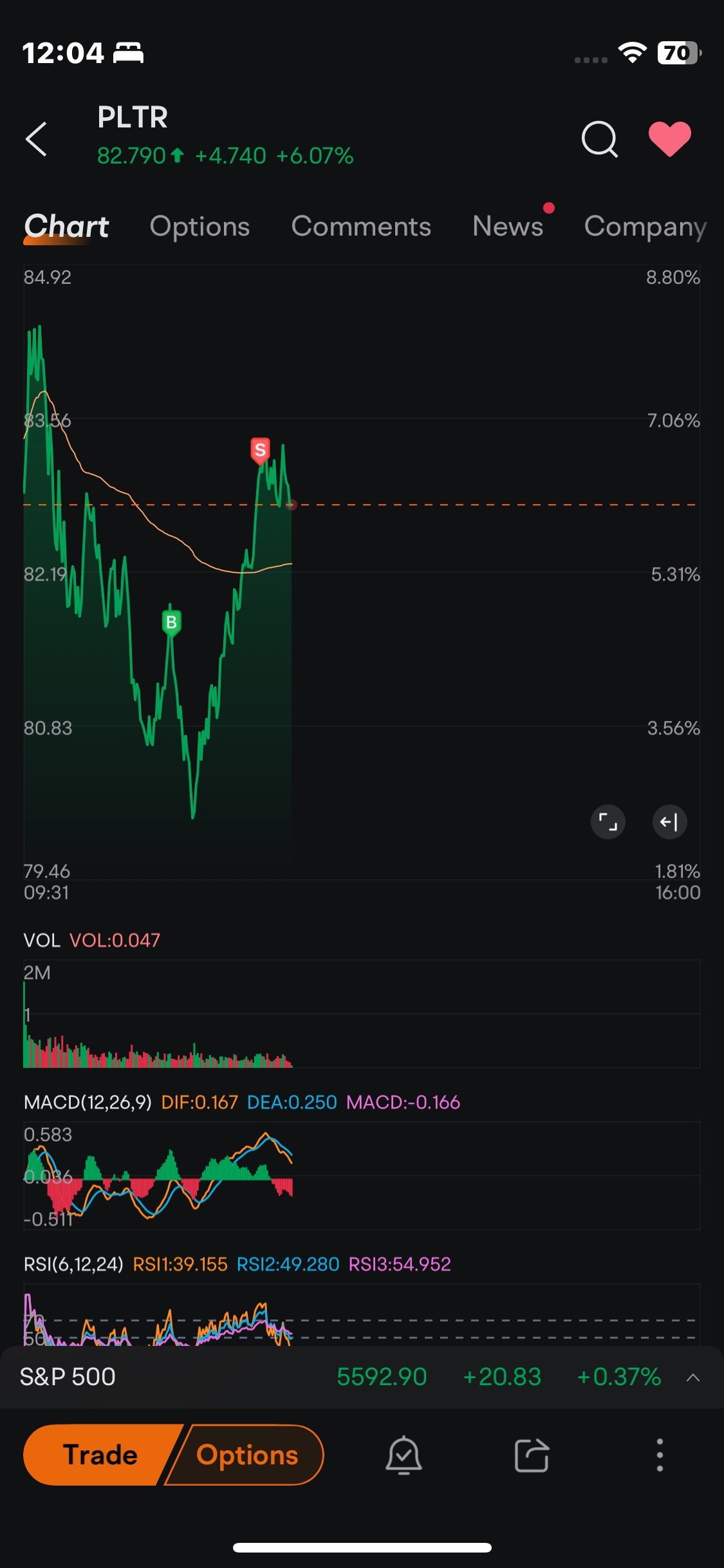Select the VOL indicator label
The width and height of the screenshot is (724, 1568).
tap(42, 940)
